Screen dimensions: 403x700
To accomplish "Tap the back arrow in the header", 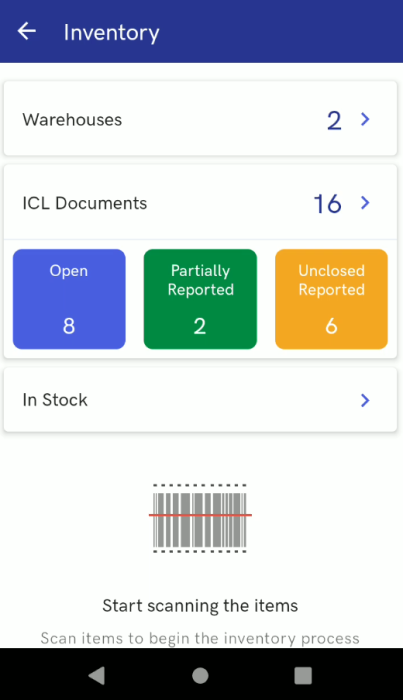I will [27, 31].
